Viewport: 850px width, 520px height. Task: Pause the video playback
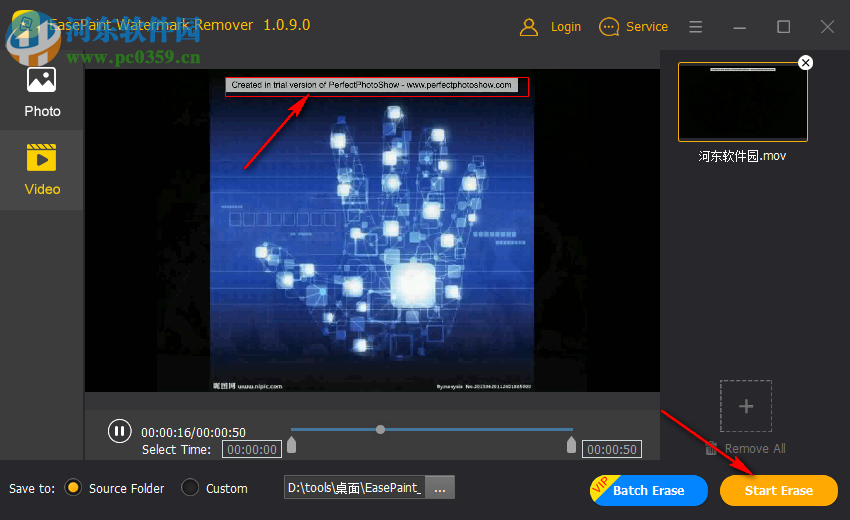tap(119, 432)
